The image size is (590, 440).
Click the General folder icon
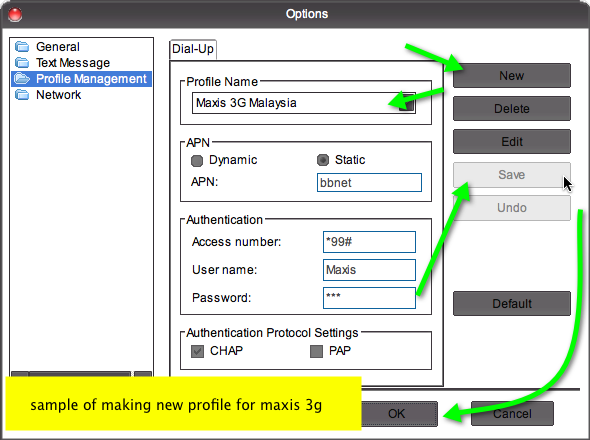22,47
